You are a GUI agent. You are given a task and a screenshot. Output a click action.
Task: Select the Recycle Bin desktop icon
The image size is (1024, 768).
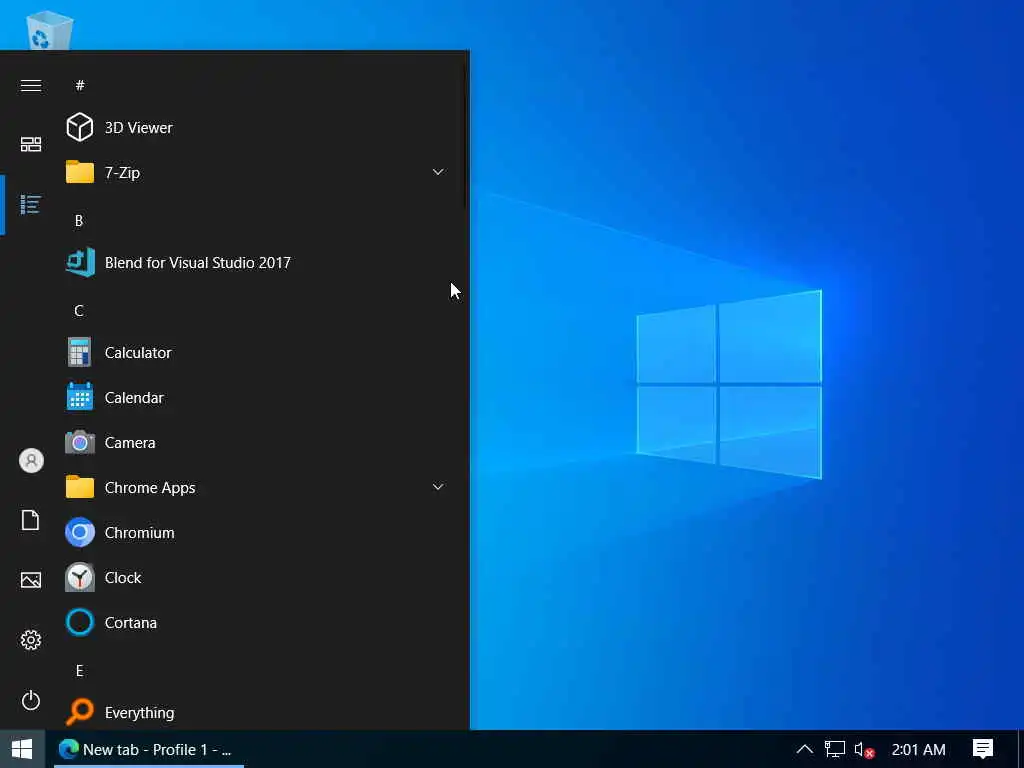click(x=49, y=29)
